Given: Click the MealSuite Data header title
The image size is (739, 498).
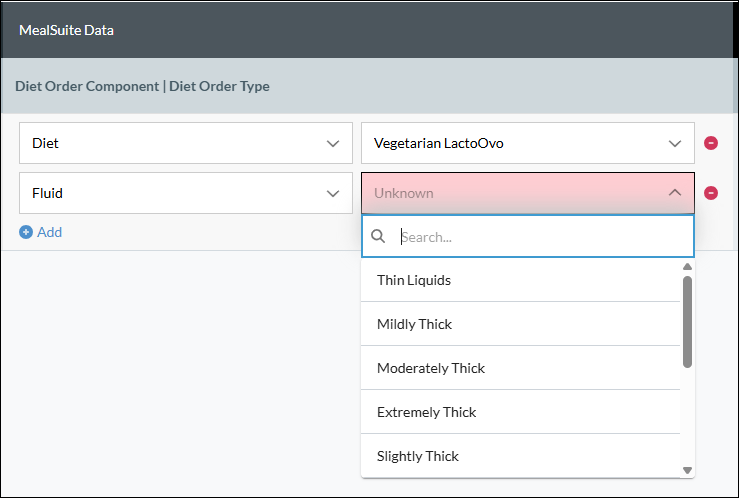Looking at the screenshot, I should 66,30.
